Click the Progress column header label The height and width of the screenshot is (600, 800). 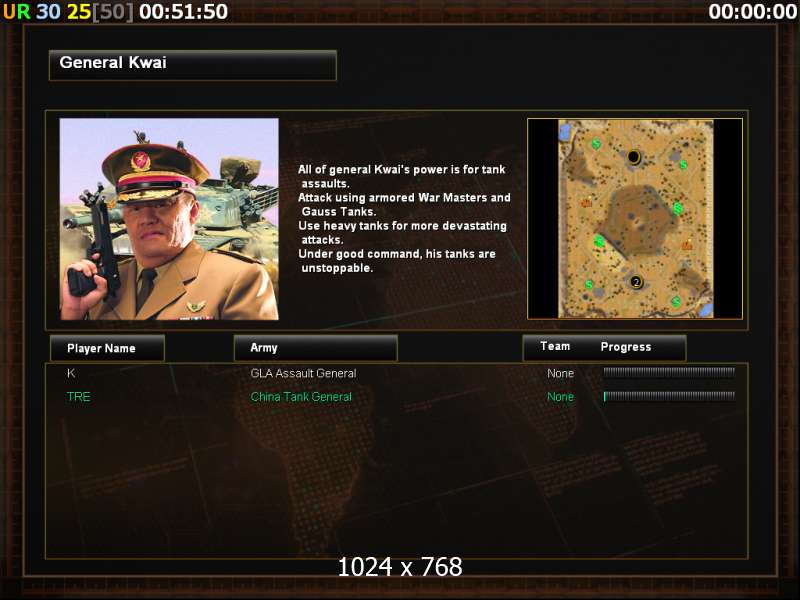click(x=626, y=347)
